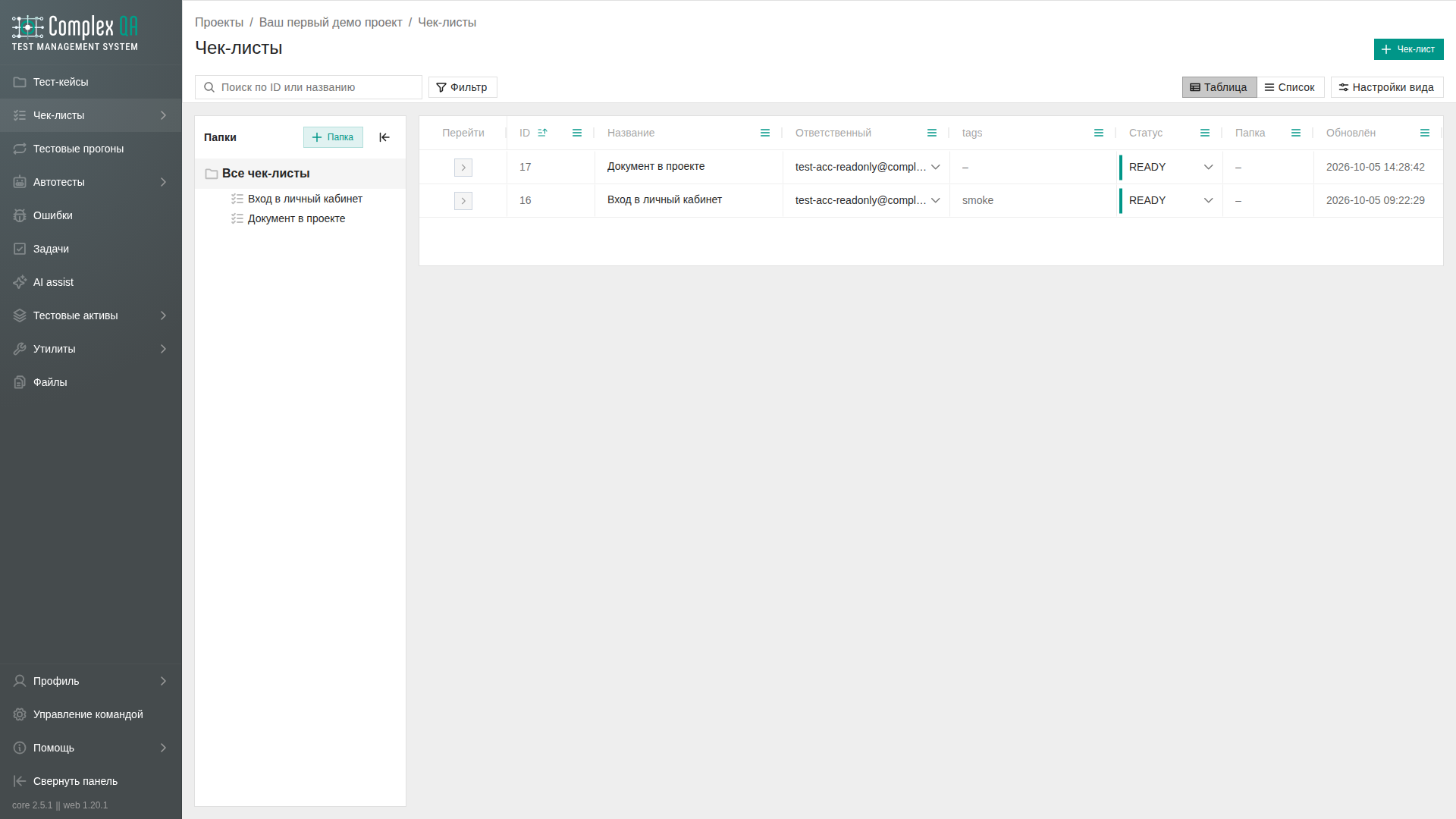Open the Фильтр button
Image resolution: width=1456 pixels, height=819 pixels.
coord(463,87)
